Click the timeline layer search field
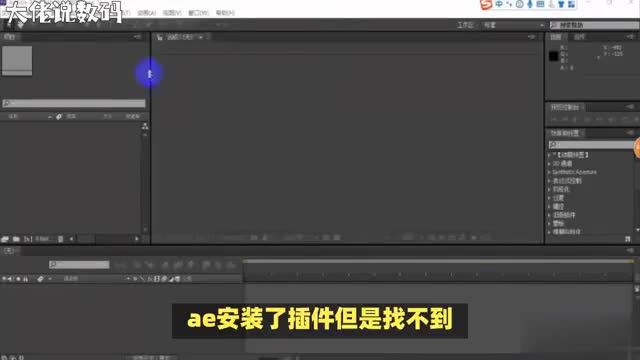640x360 pixels. [79, 264]
